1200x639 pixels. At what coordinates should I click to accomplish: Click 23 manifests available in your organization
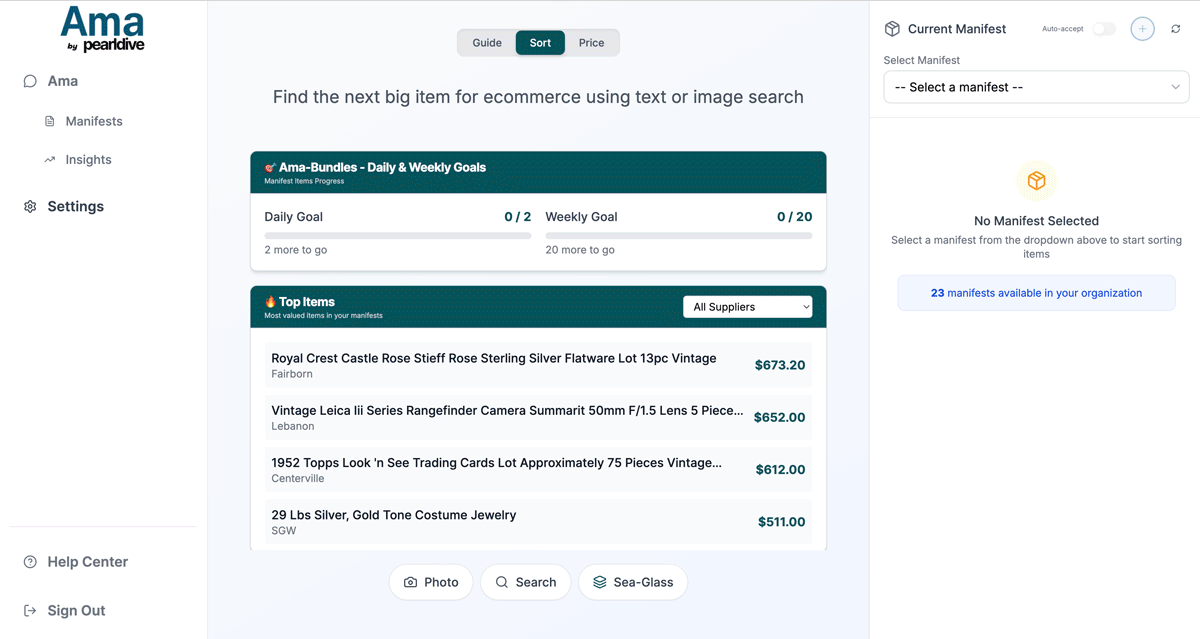(x=1036, y=293)
